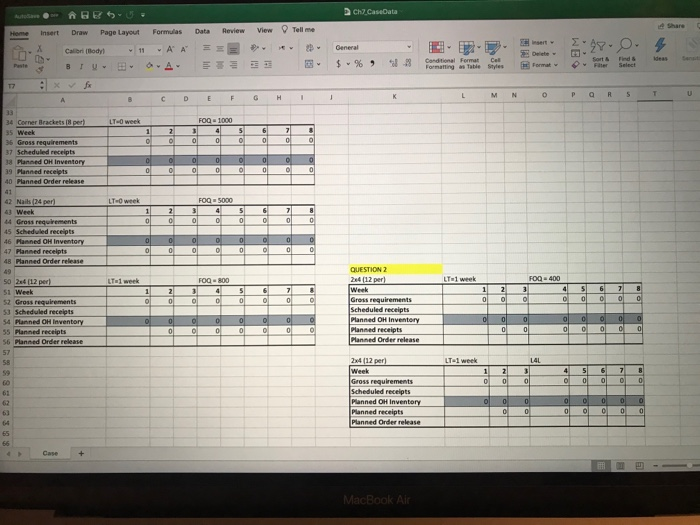Click the Share button

pyautogui.click(x=671, y=26)
